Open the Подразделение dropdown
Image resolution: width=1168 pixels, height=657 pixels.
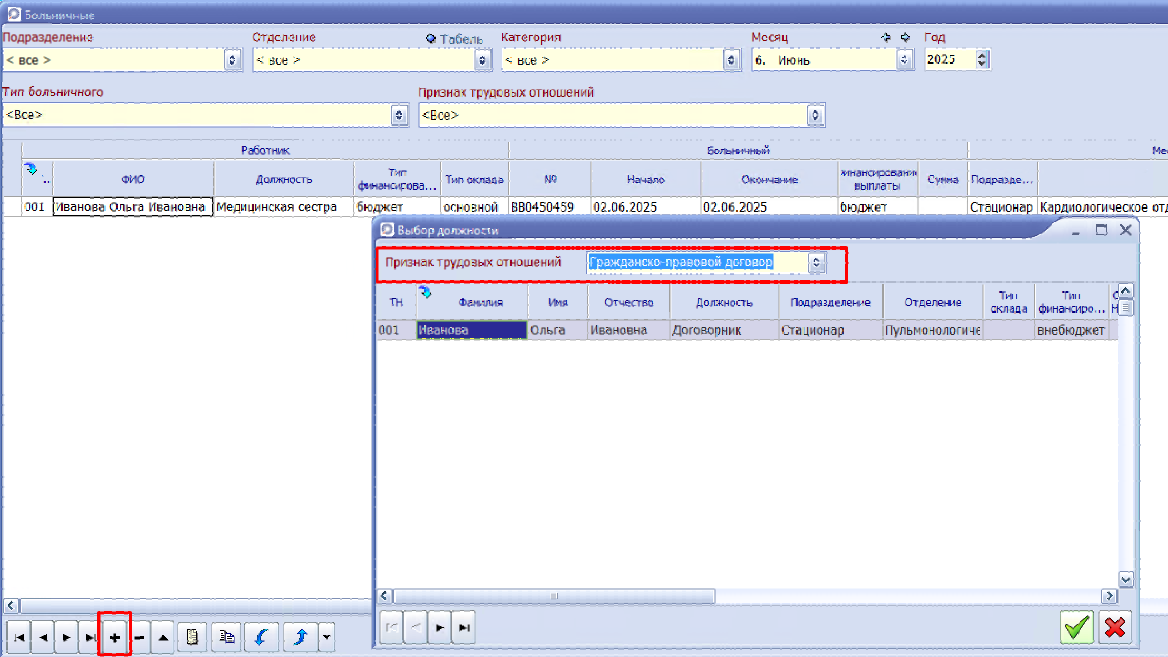pyautogui.click(x=233, y=60)
